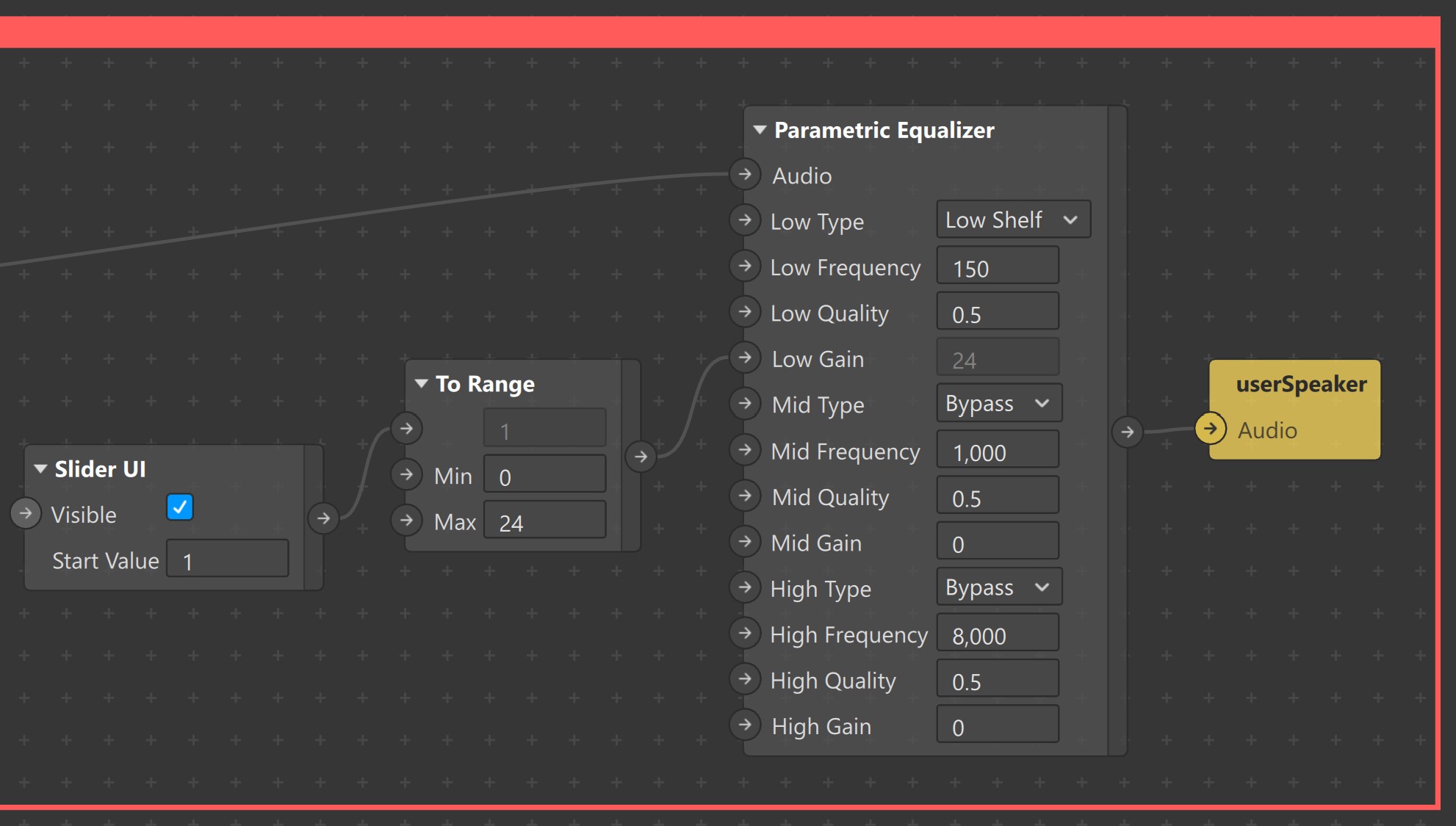Click the High Quality field with 0.5
The width and height of the screenshot is (1456, 826).
(x=998, y=679)
